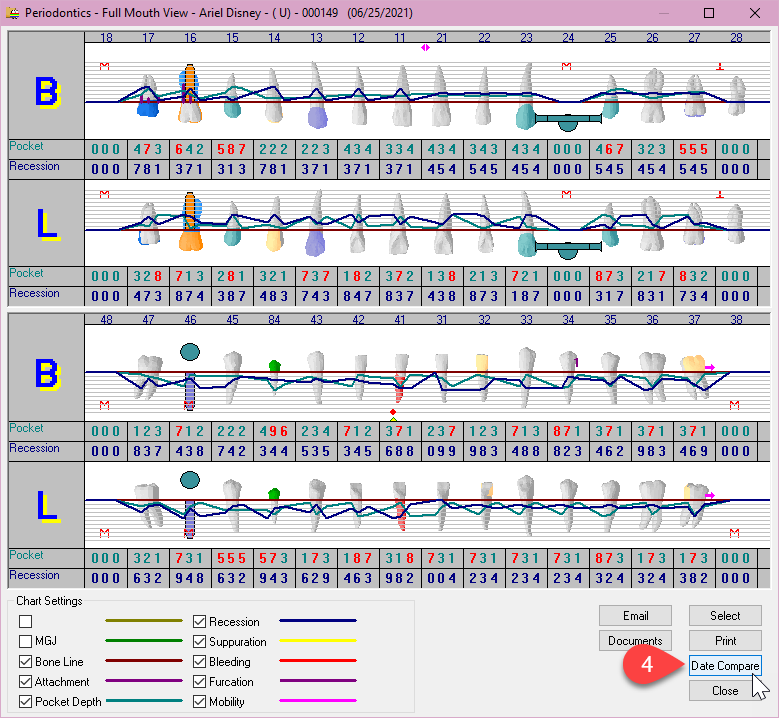The height and width of the screenshot is (718, 779).
Task: Select tooth number 46 in lower header
Action: (x=190, y=319)
